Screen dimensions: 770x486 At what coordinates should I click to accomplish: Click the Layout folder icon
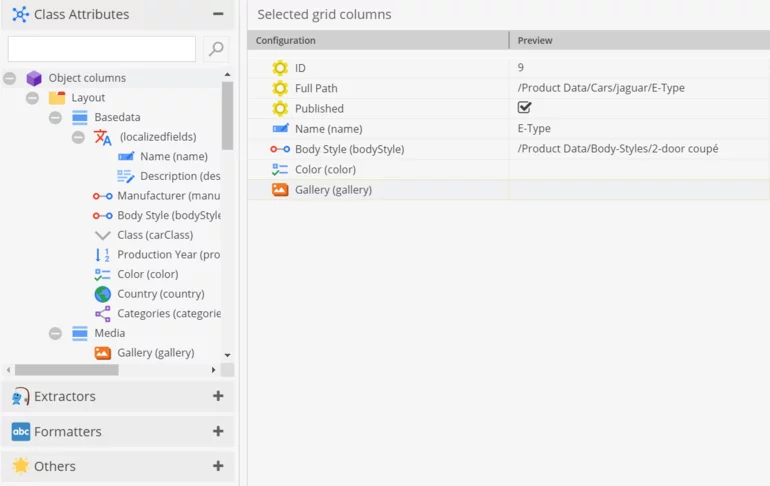tap(57, 98)
